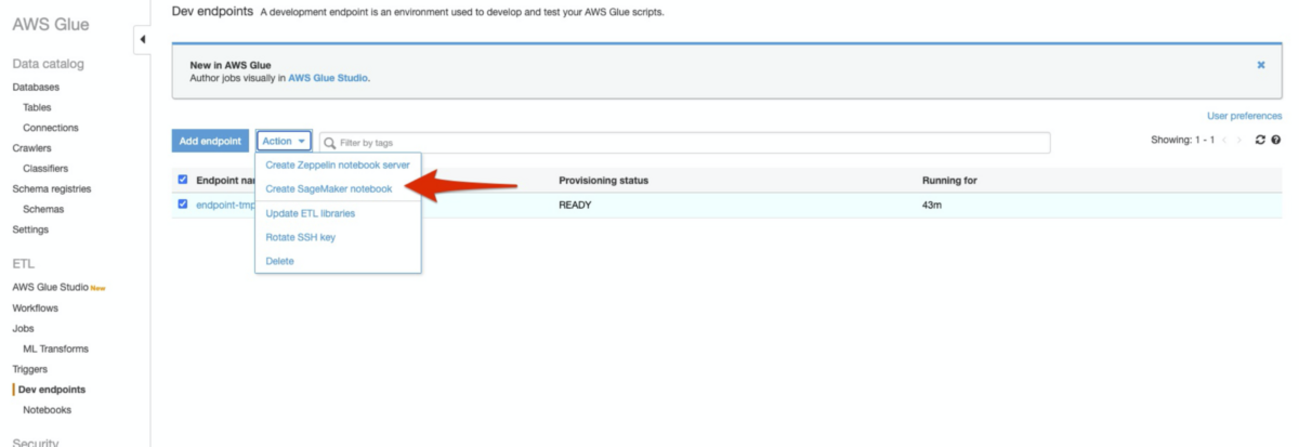Open Triggers in the sidebar

[30, 369]
